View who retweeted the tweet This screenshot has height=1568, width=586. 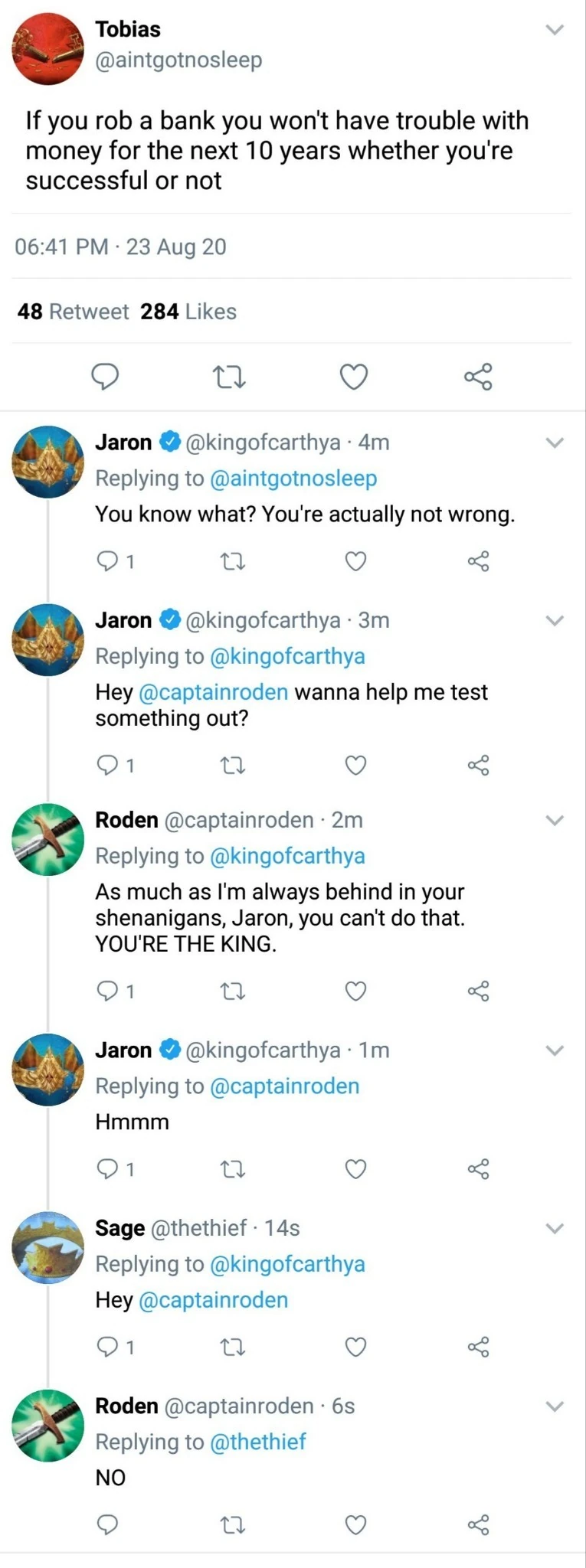(x=73, y=311)
